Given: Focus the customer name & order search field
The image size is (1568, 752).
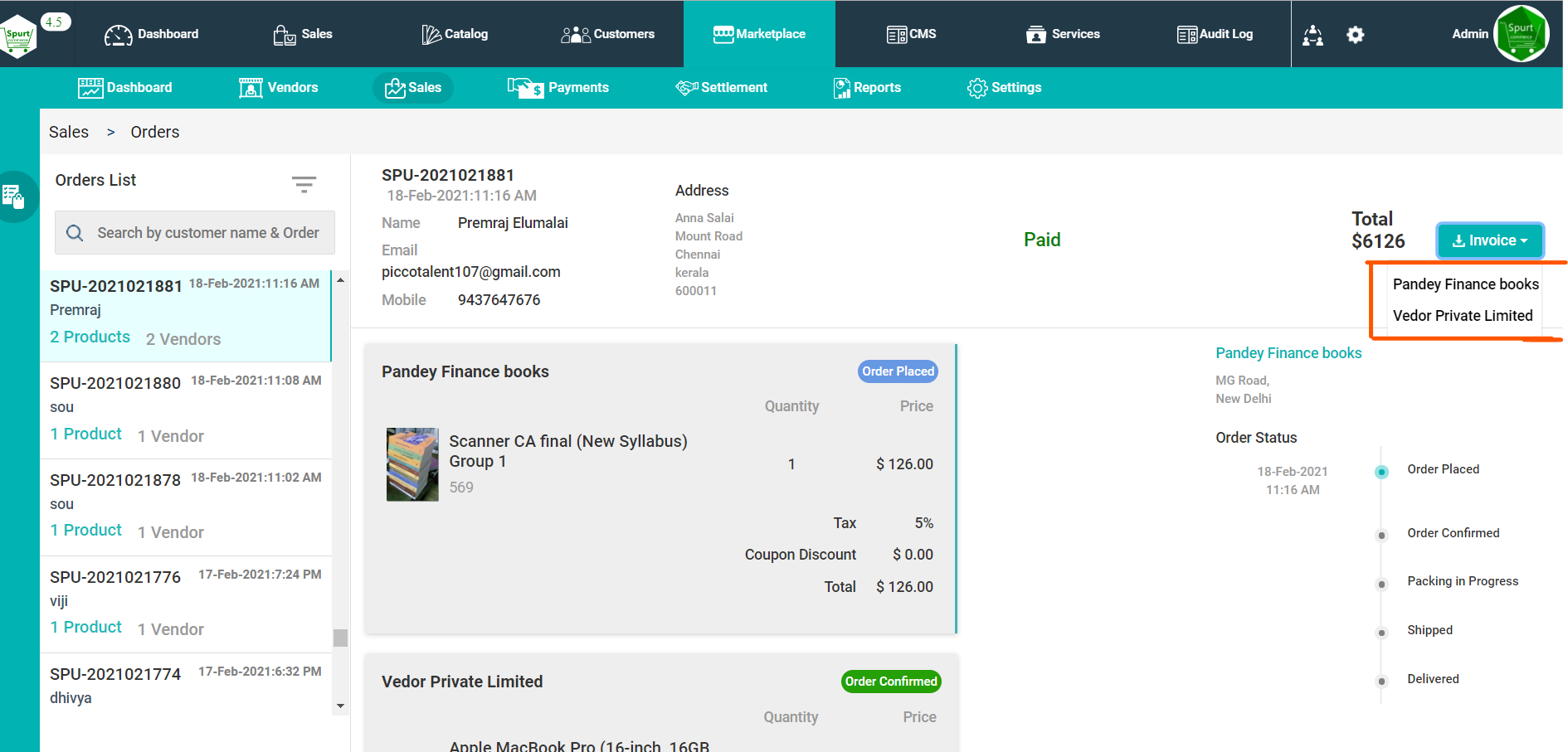Looking at the screenshot, I should click(x=195, y=233).
